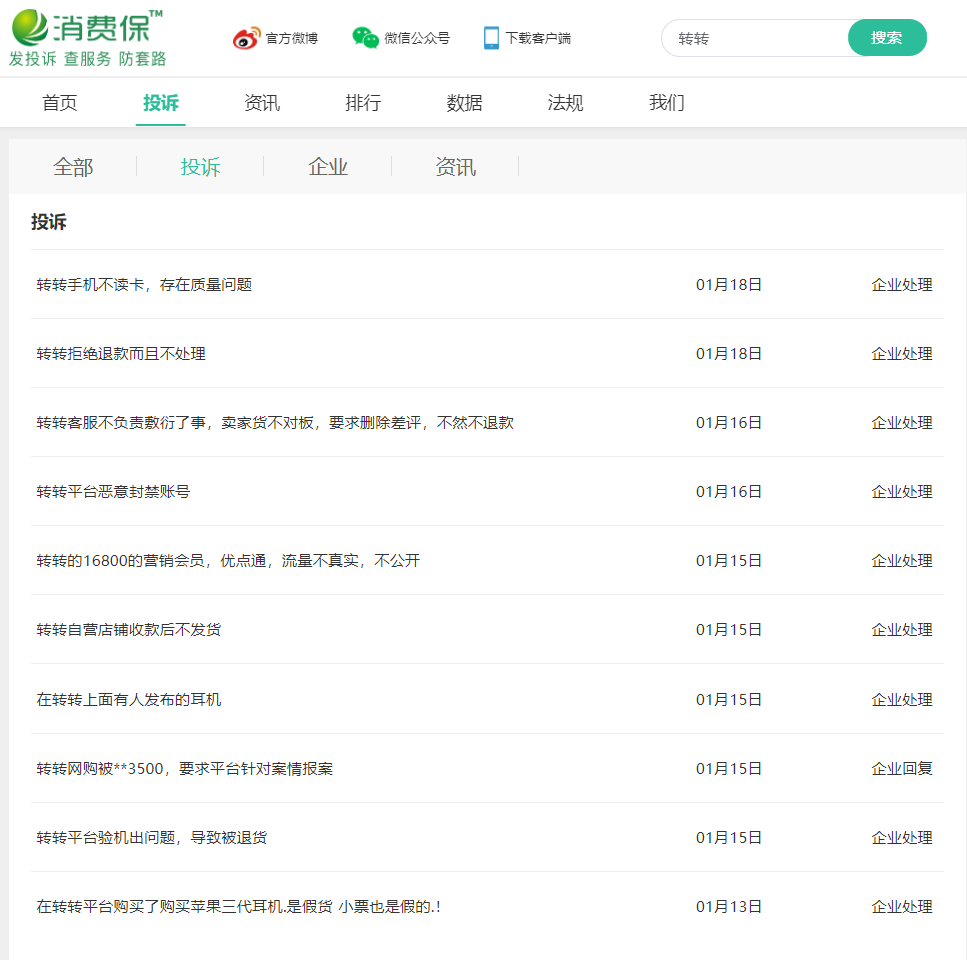The image size is (967, 960).
Task: Click 企业处理 status for 转转拒绝退款 row
Action: 902,353
